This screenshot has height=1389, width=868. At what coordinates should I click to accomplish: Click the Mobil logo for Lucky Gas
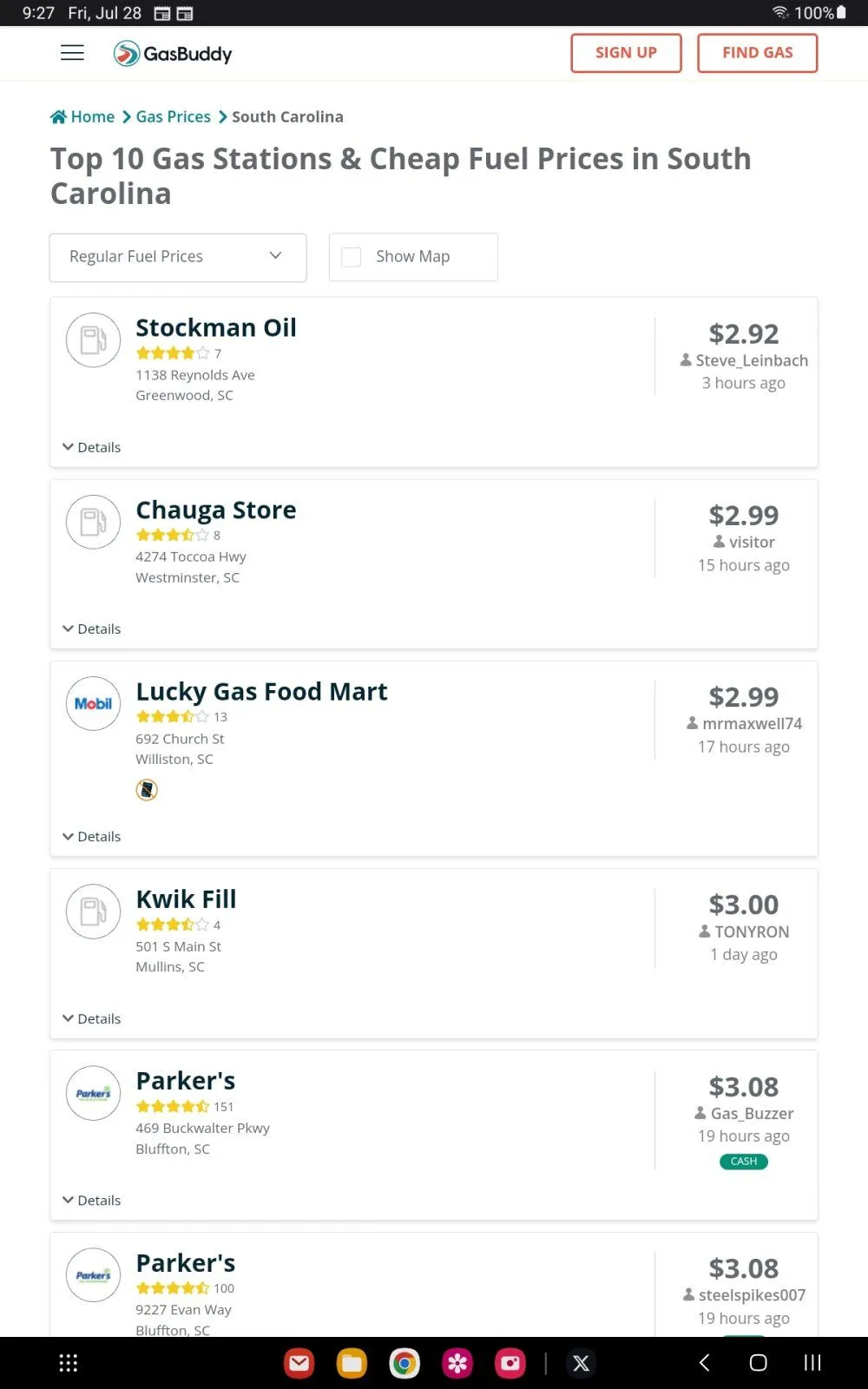point(93,703)
